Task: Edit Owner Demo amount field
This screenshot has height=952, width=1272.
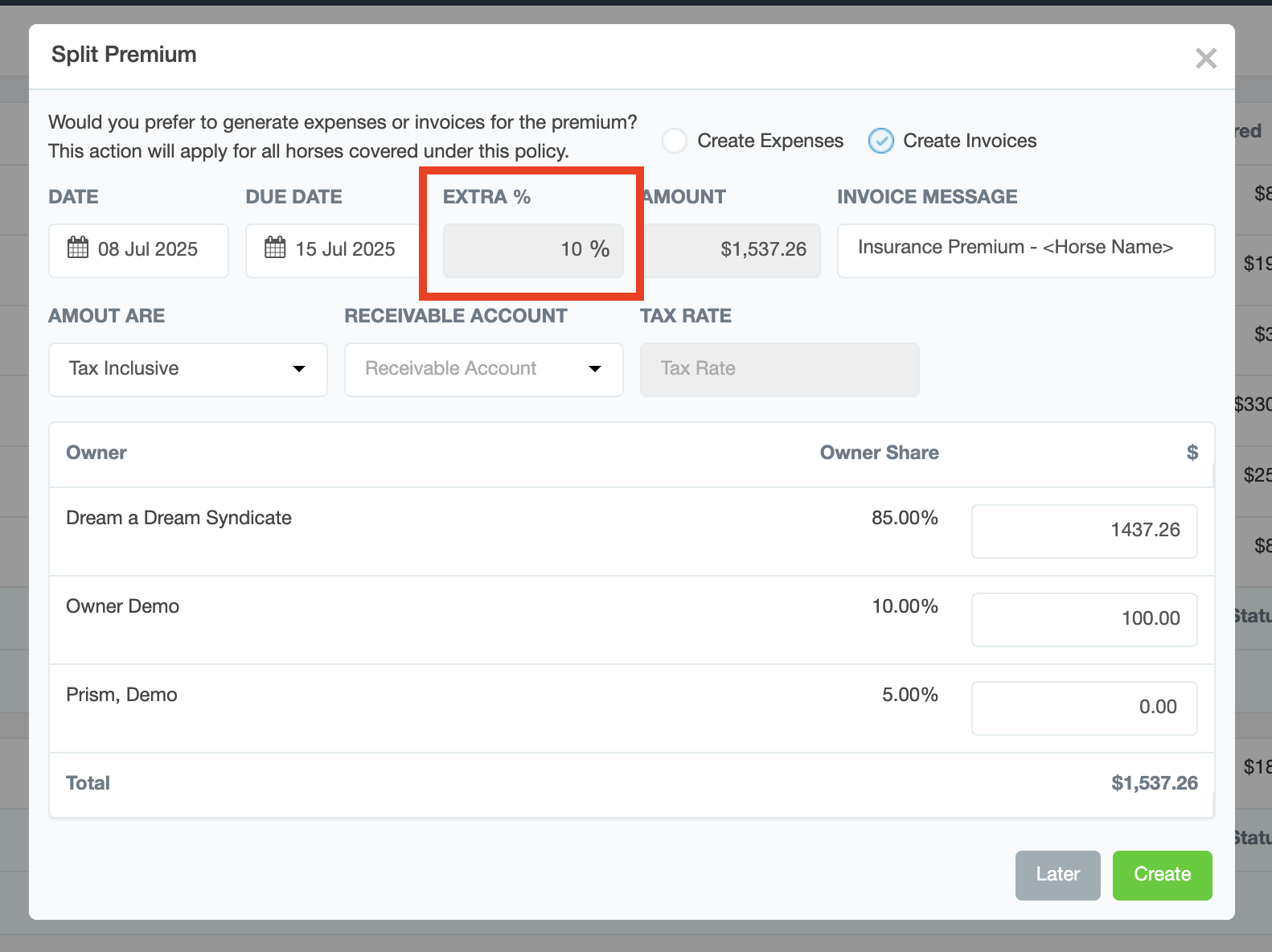Action: tap(1083, 619)
